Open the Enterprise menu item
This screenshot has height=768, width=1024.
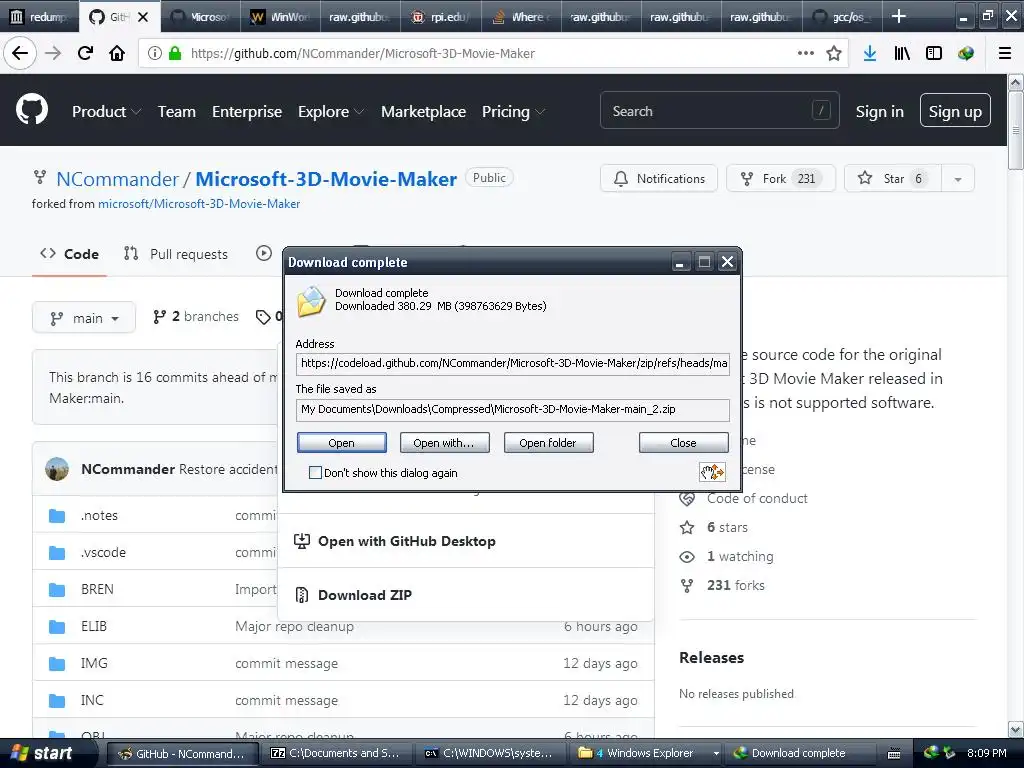point(247,112)
